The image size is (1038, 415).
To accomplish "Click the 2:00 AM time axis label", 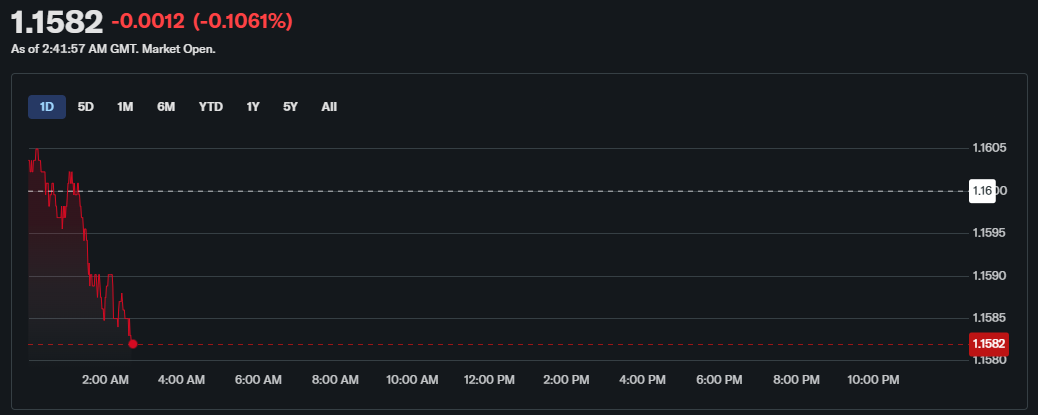I will (105, 380).
